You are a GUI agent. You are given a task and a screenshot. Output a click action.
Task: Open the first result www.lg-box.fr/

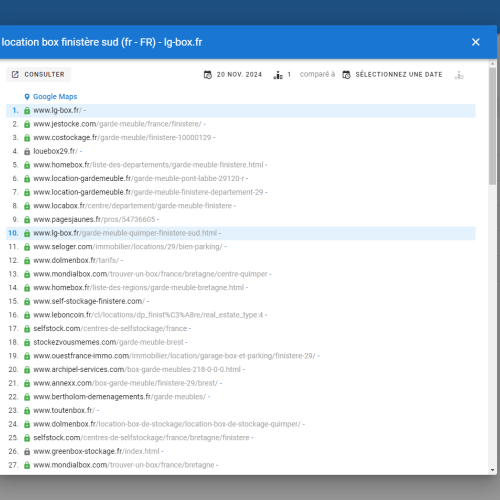pyautogui.click(x=57, y=110)
